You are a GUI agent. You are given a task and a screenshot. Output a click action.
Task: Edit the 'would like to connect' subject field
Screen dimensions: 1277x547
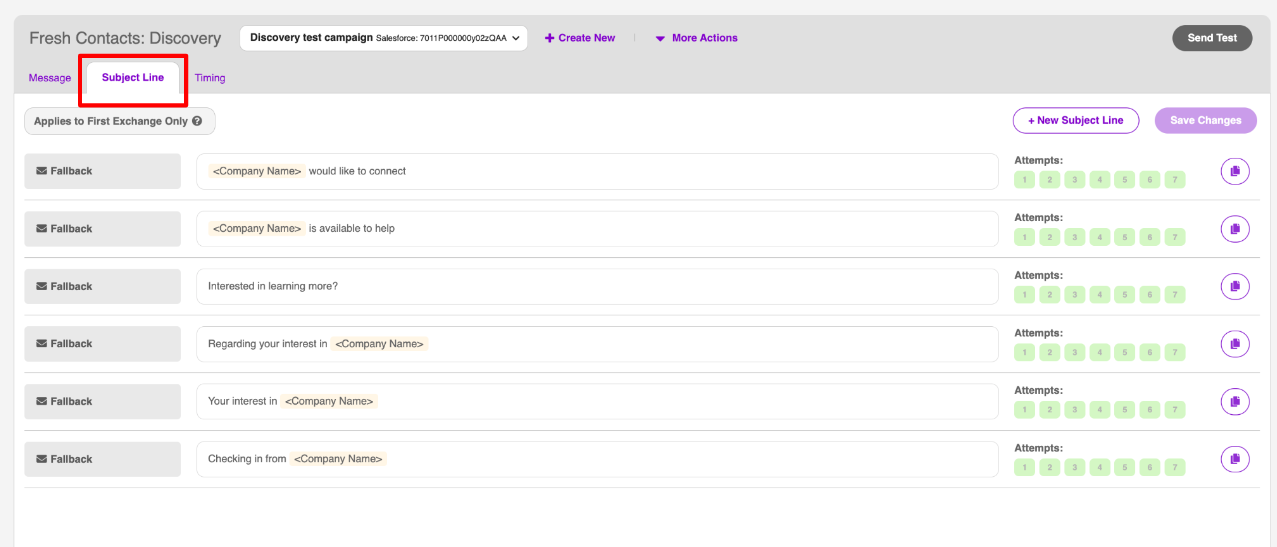point(597,171)
